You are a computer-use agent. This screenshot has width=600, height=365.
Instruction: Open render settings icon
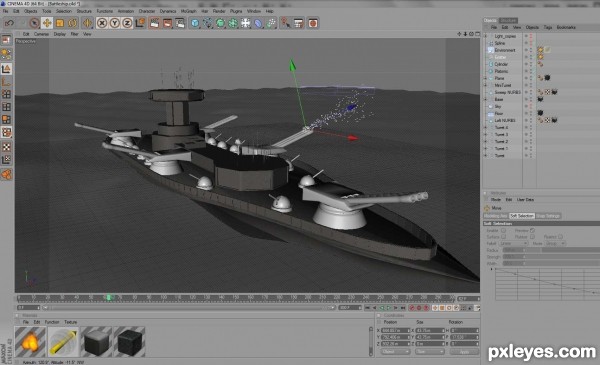pyautogui.click(x=180, y=23)
